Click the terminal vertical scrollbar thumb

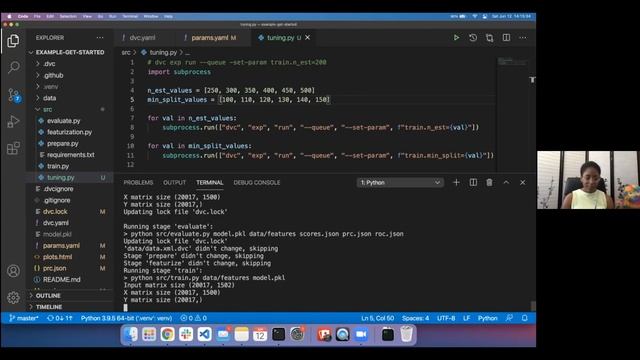533,306
